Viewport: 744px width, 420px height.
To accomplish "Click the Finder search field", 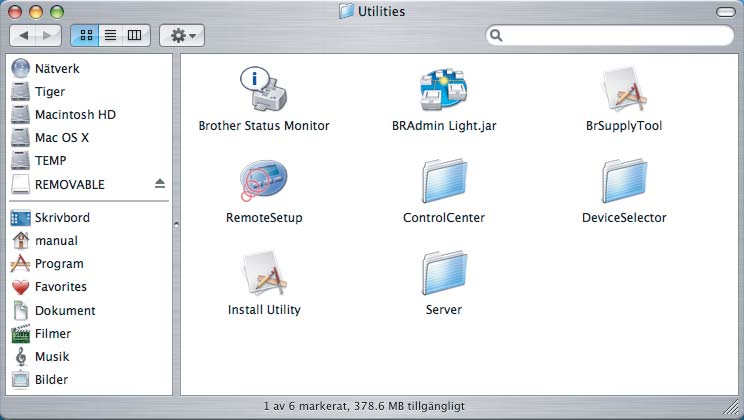I will click(610, 36).
